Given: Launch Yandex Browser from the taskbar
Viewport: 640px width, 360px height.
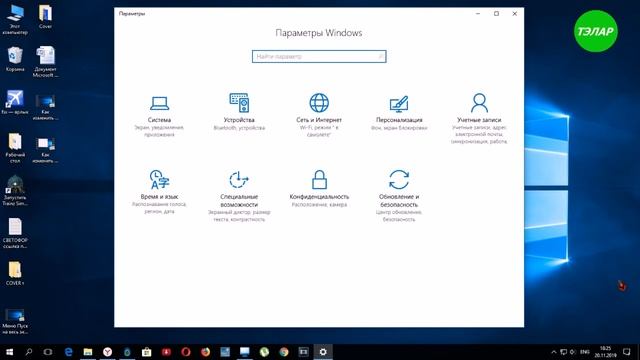Looking at the screenshot, I should tap(107, 352).
